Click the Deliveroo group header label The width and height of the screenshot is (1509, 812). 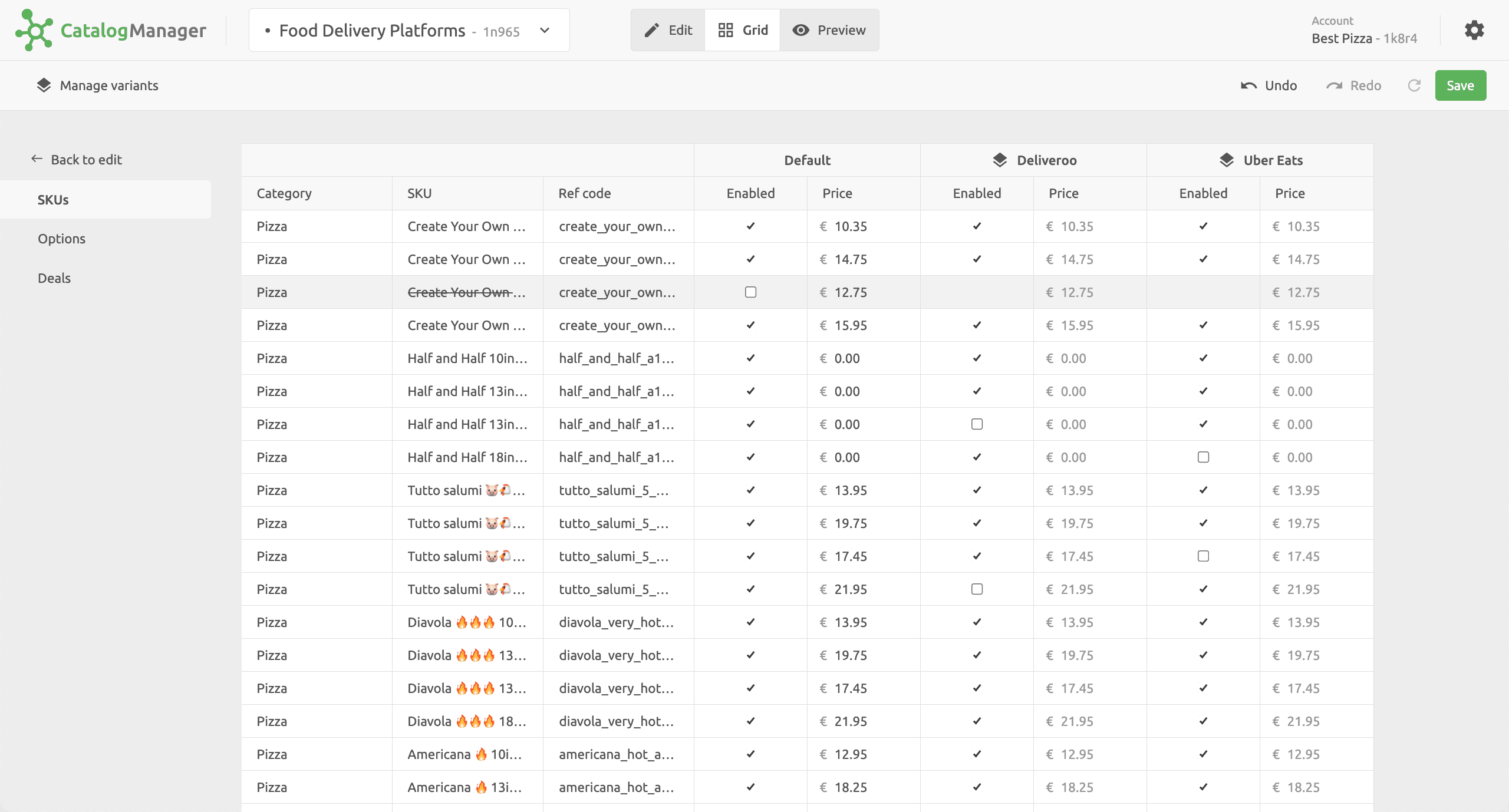click(x=1046, y=160)
